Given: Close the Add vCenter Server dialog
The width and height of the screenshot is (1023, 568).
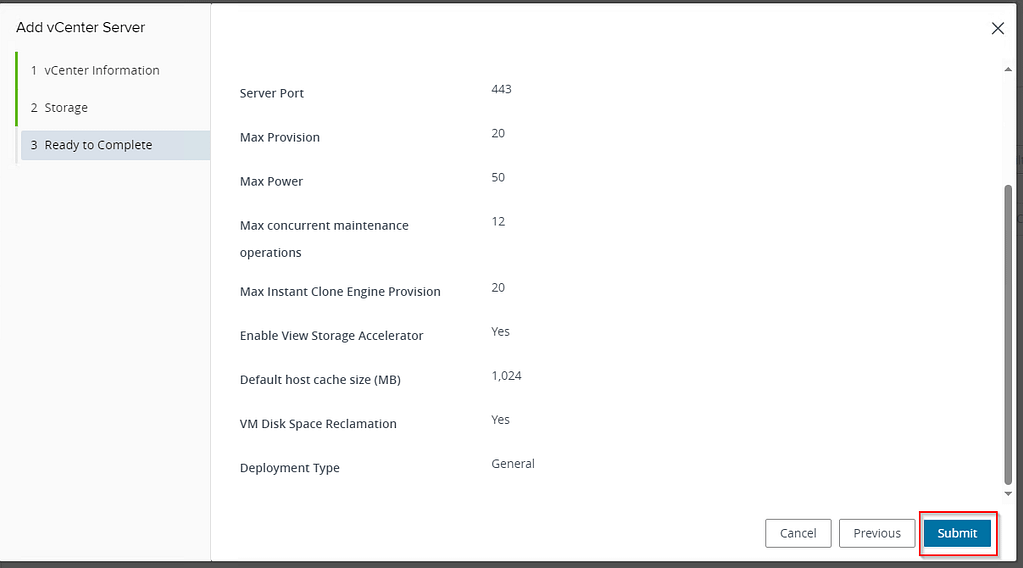Looking at the screenshot, I should click(x=997, y=29).
